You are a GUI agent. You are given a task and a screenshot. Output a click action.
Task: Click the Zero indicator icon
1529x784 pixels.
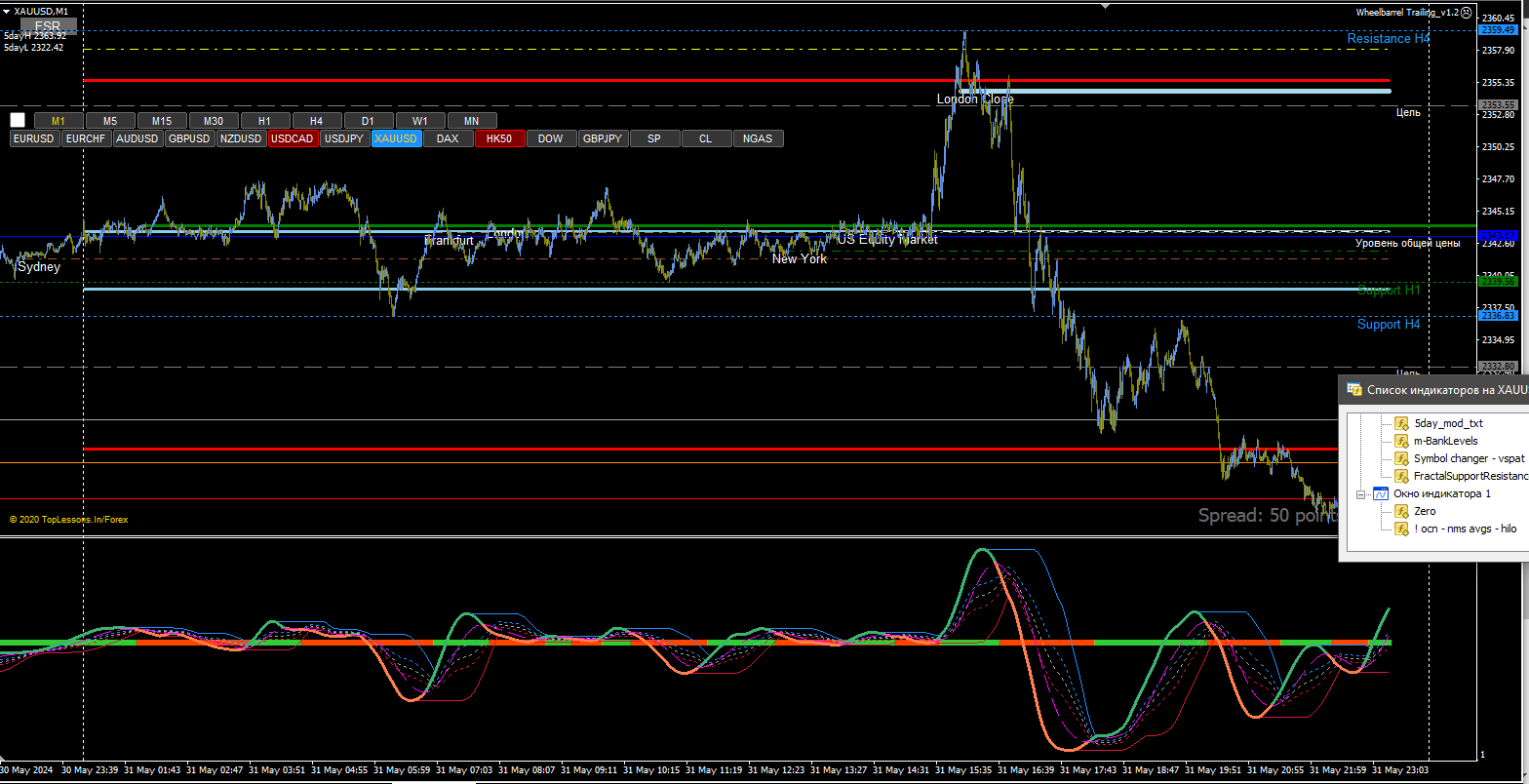[1401, 511]
